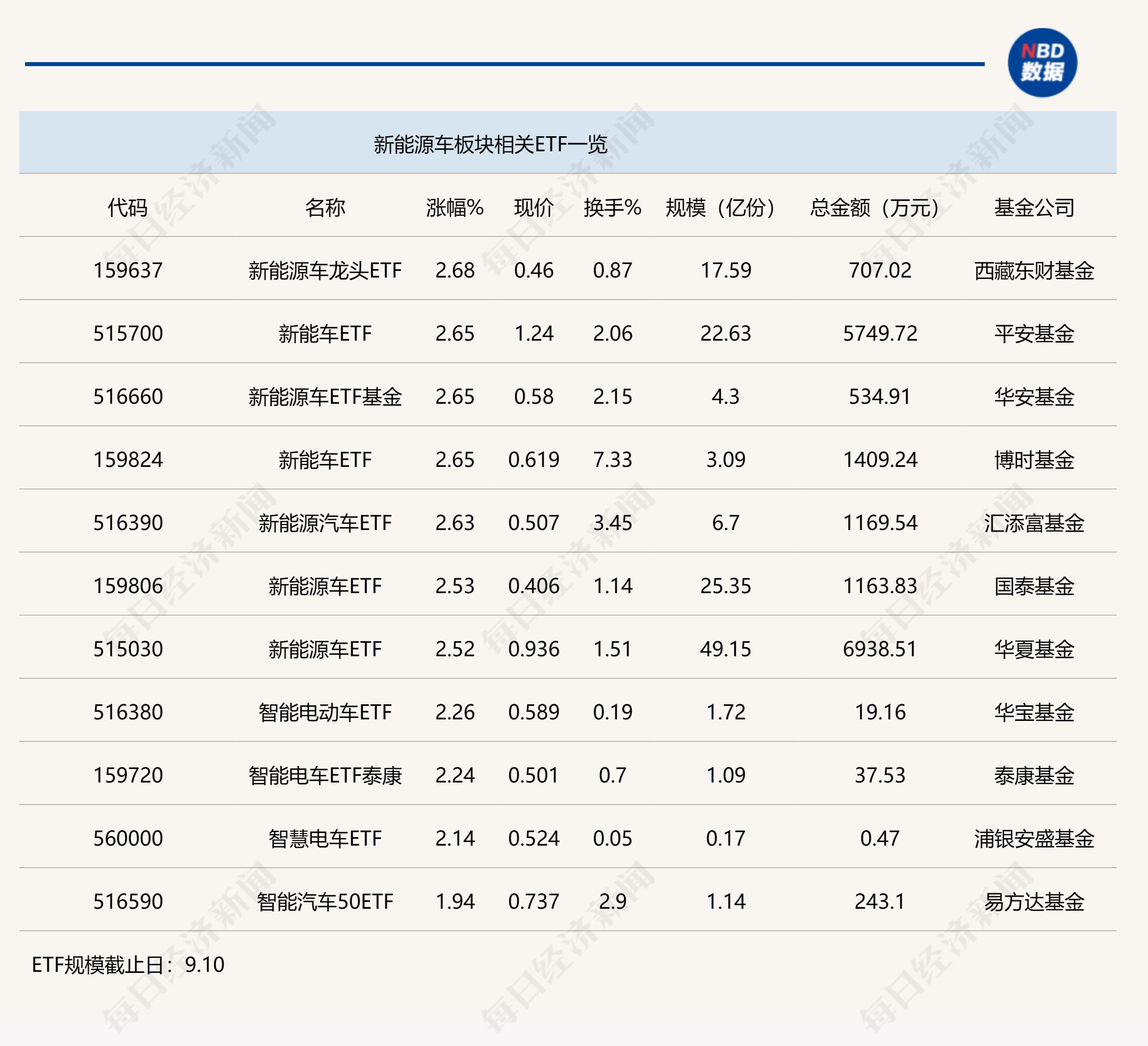Screen dimensions: 1148x1046
Task: Click the 代码 column header
Action: coord(128,207)
